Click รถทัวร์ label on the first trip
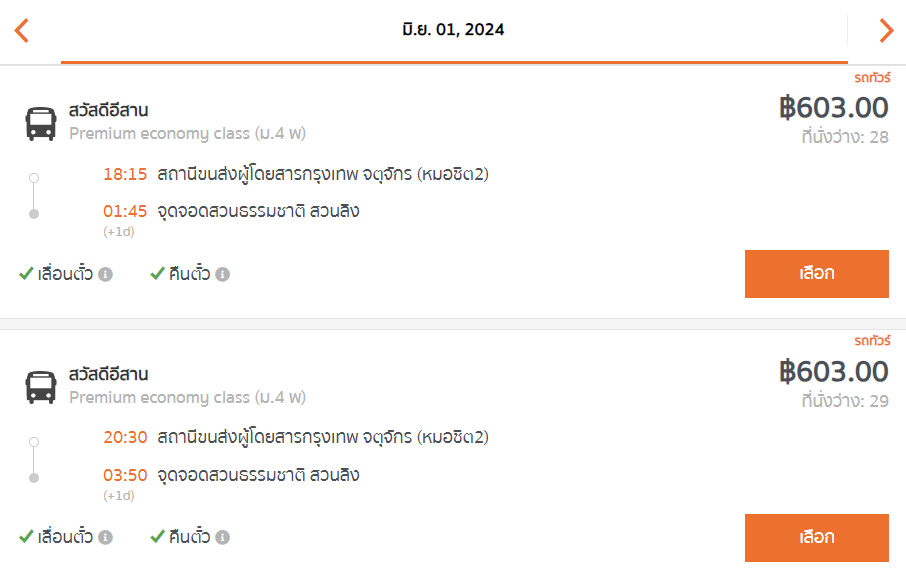This screenshot has width=906, height=577. pos(872,77)
